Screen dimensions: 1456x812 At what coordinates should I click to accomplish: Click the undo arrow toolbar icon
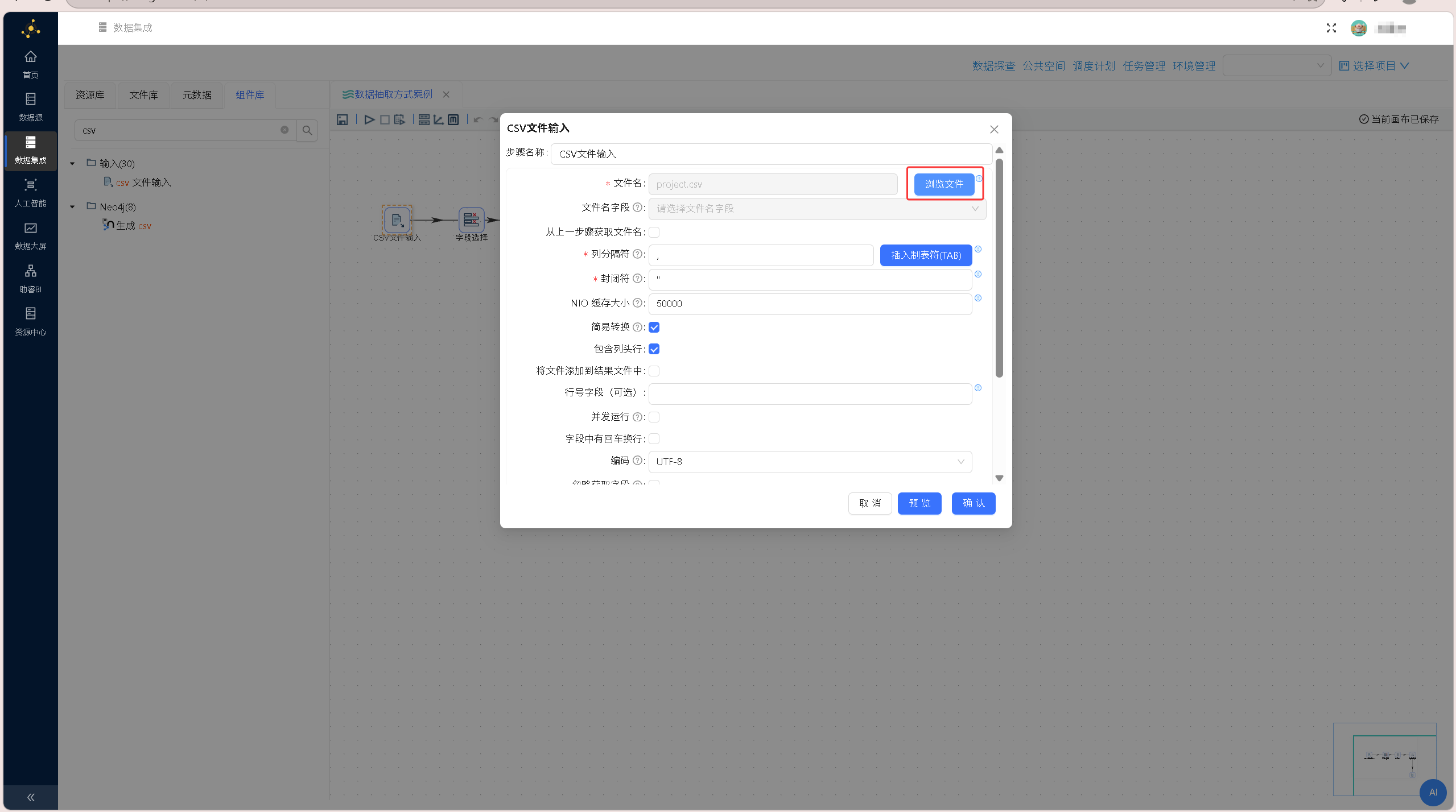tap(478, 119)
